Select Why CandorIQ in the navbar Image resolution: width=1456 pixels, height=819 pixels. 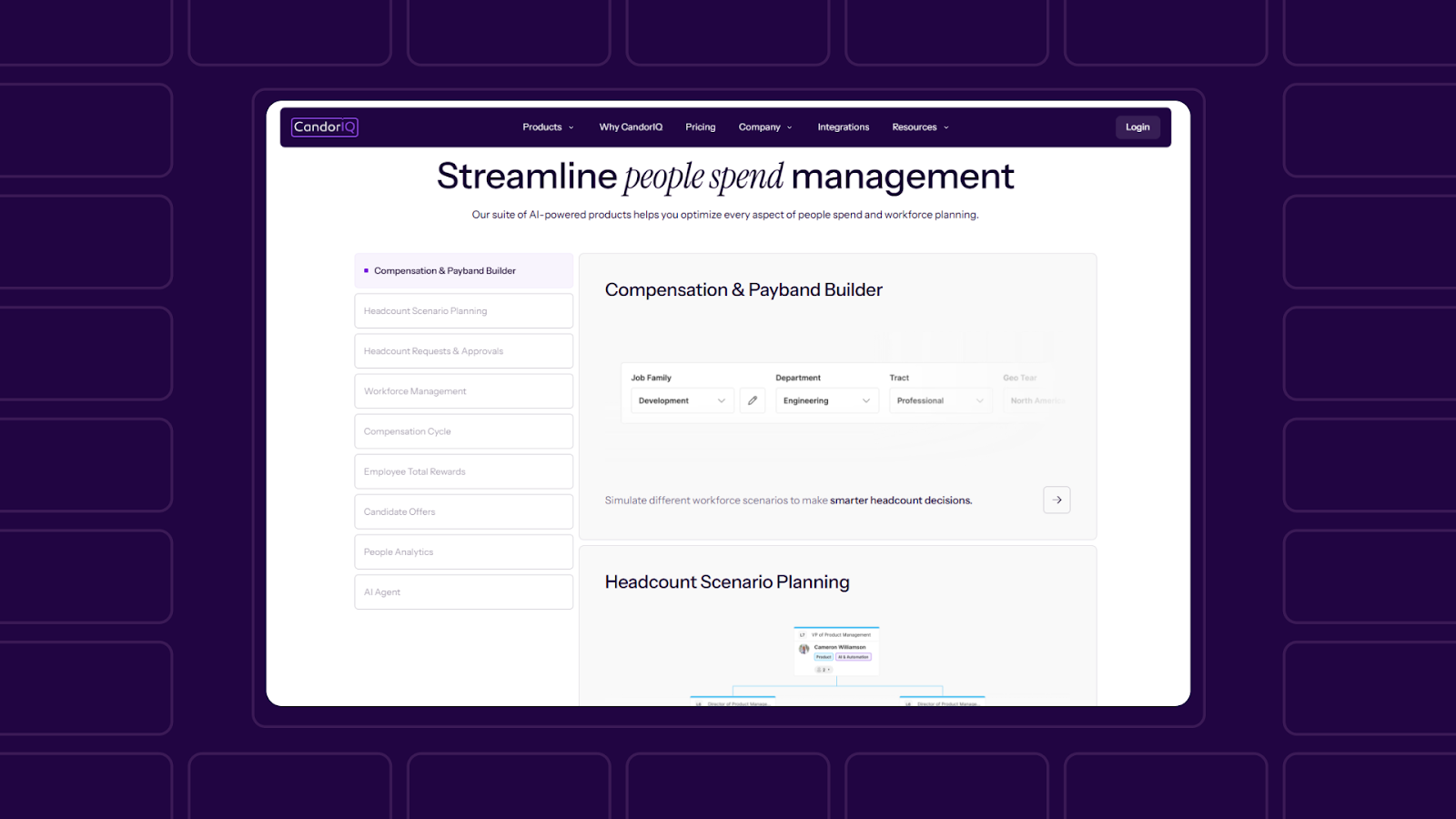pos(631,126)
